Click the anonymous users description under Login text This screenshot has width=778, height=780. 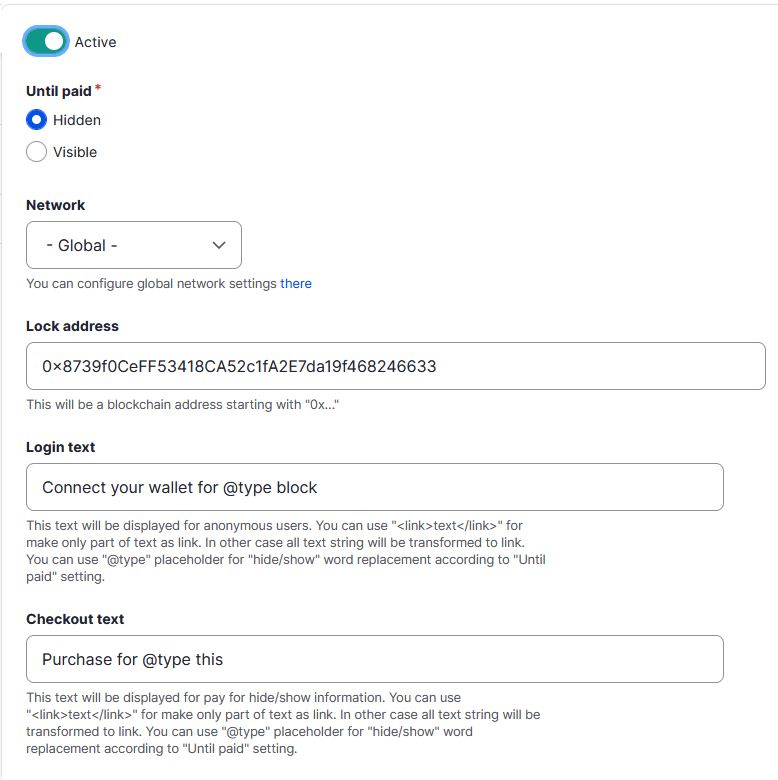tap(286, 551)
